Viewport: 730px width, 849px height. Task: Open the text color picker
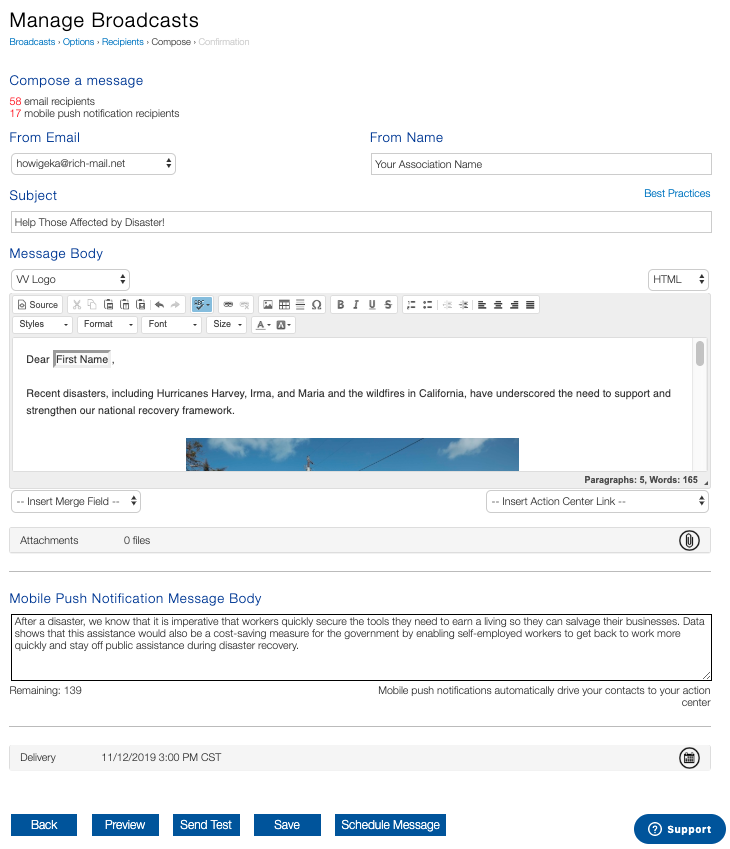[262, 325]
